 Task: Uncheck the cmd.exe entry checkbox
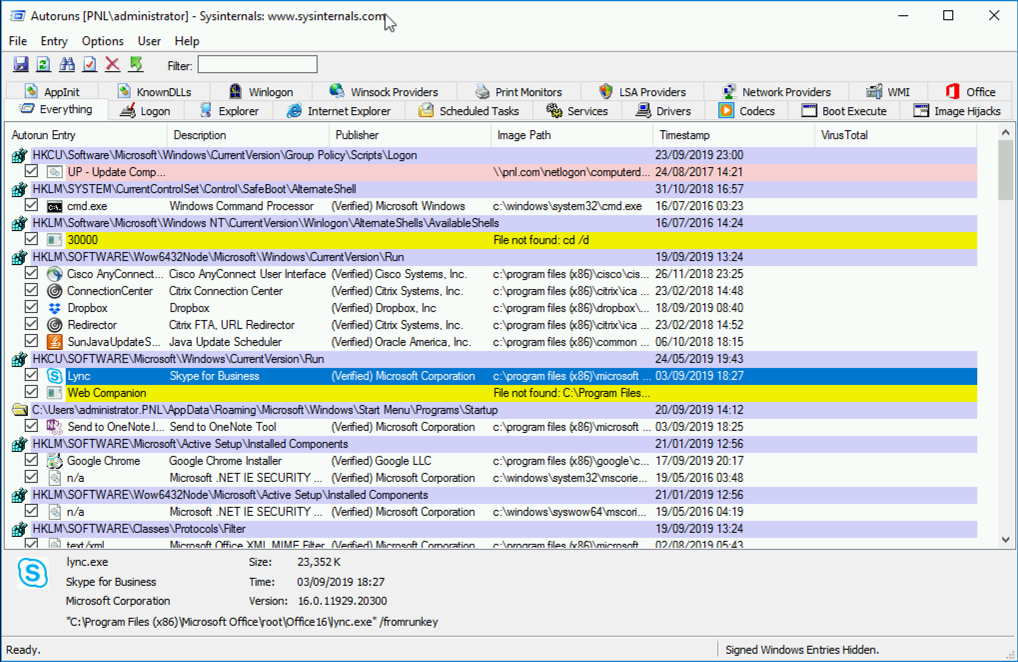click(31, 204)
